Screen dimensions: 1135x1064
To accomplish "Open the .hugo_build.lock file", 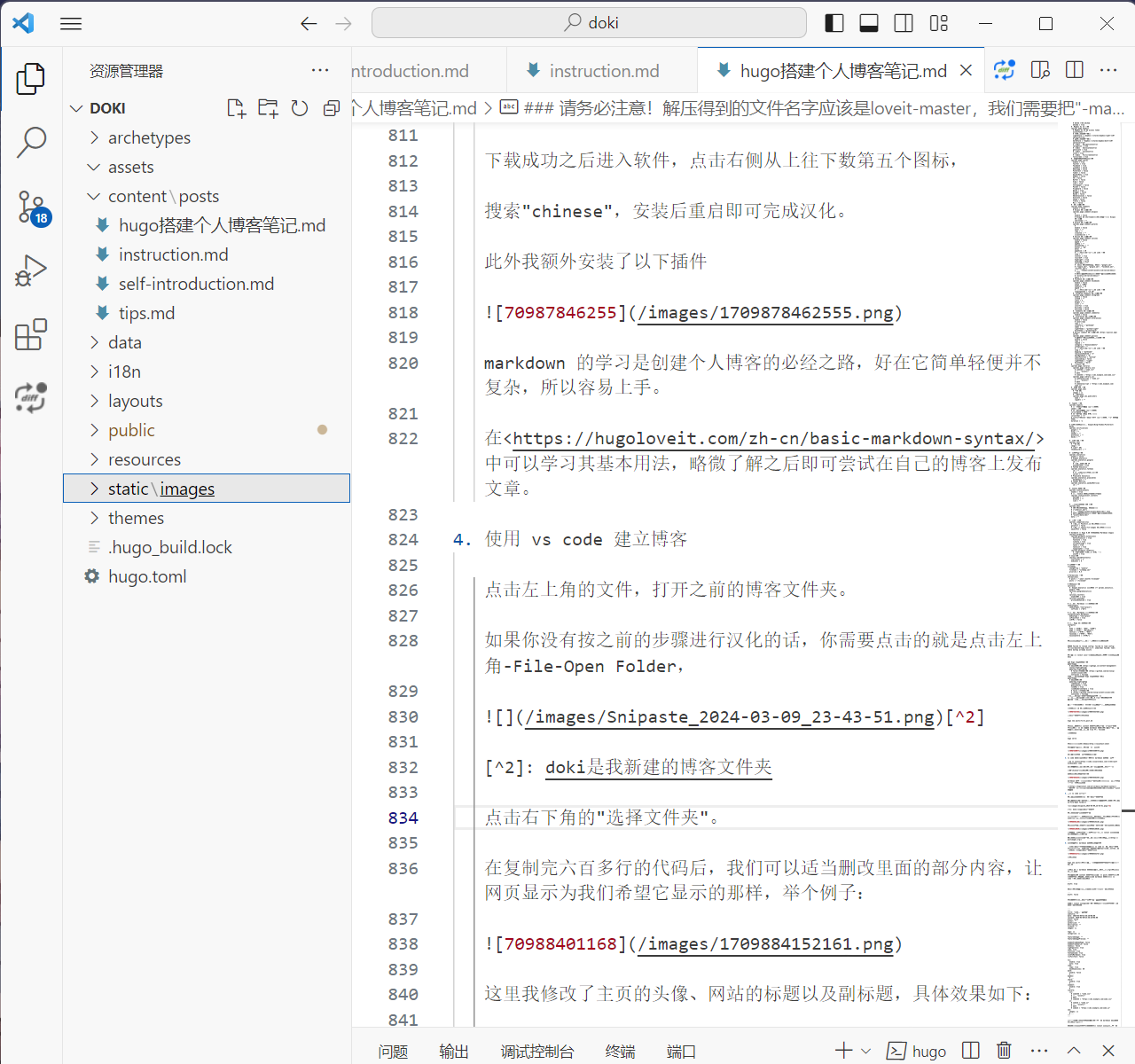I will [x=207, y=547].
